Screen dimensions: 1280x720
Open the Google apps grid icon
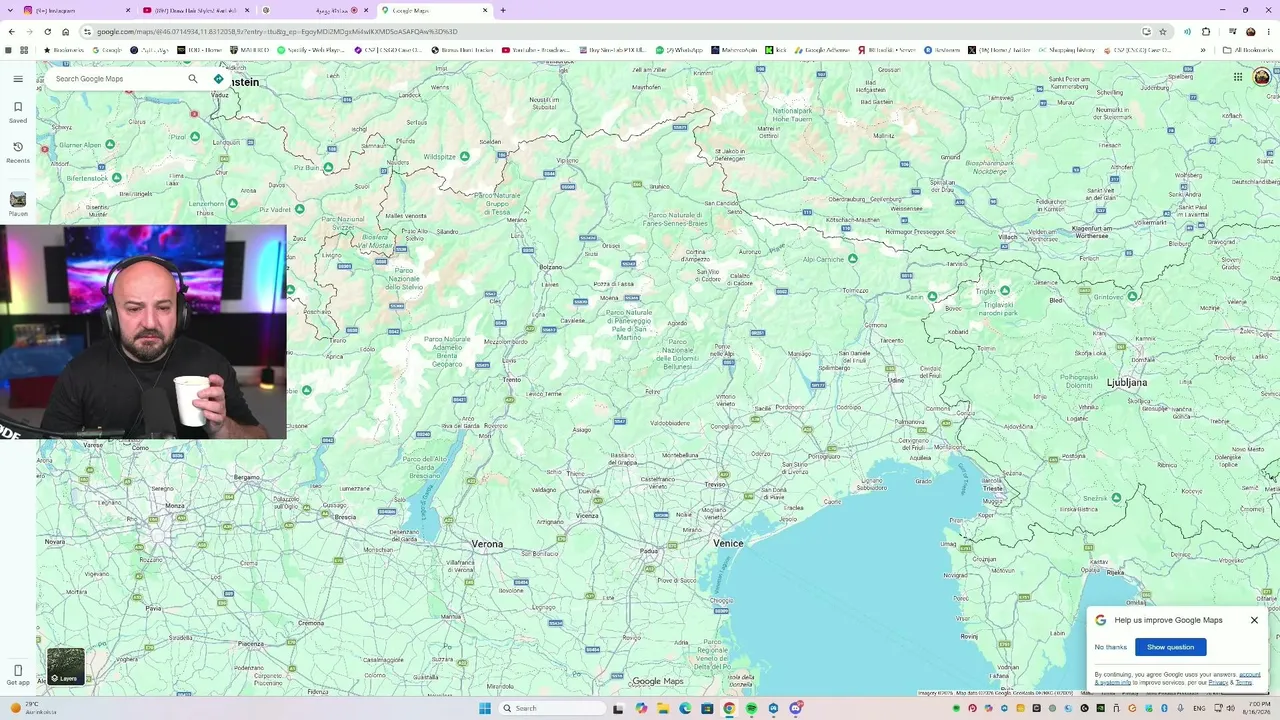point(1238,77)
